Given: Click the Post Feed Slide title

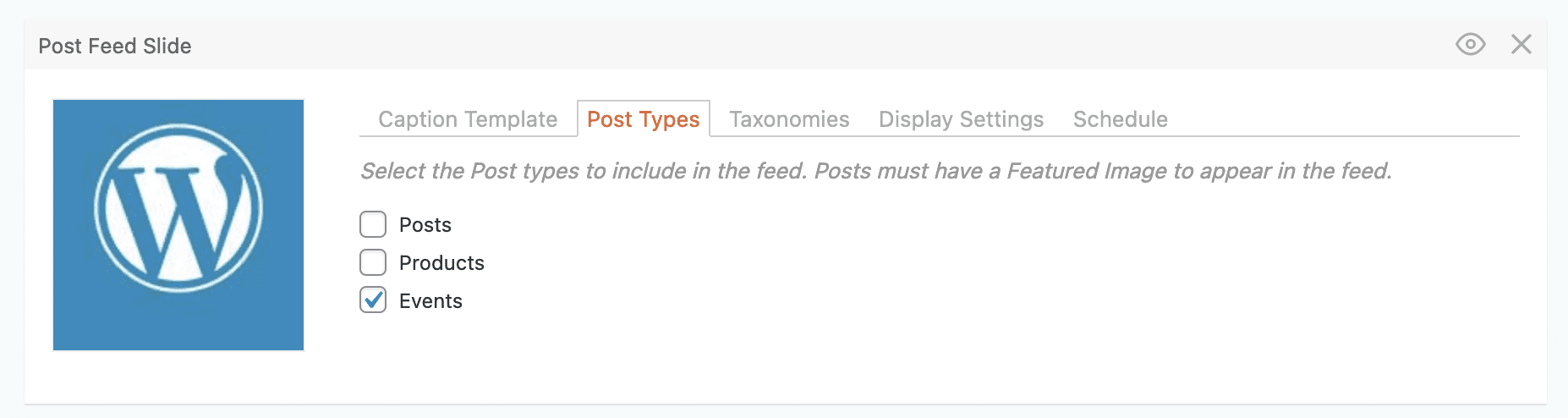Looking at the screenshot, I should coord(115,46).
